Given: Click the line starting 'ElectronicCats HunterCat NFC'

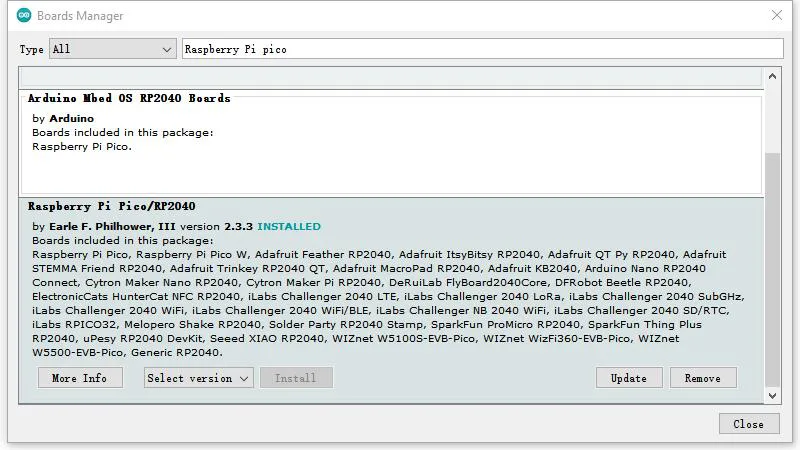Looking at the screenshot, I should pos(388,296).
